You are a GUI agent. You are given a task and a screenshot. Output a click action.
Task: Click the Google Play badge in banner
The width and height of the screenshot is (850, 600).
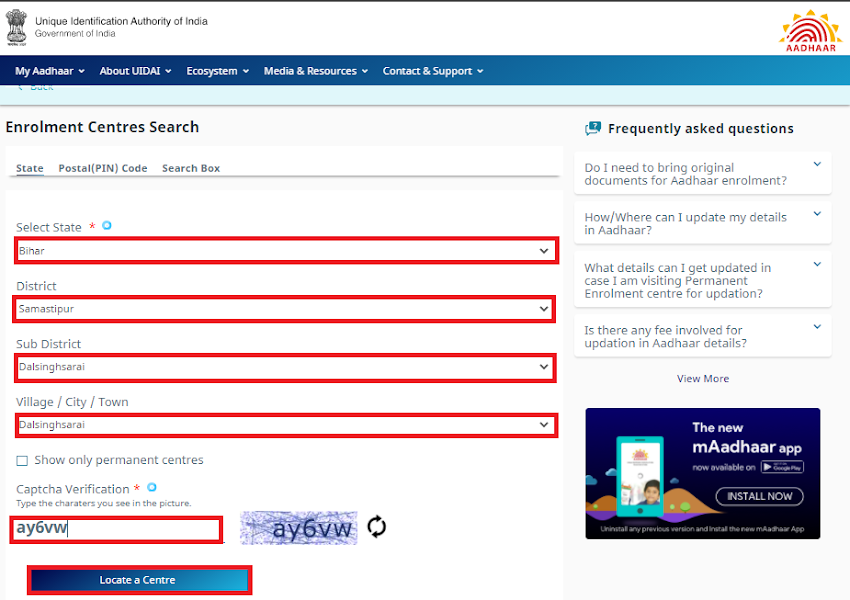pos(782,467)
